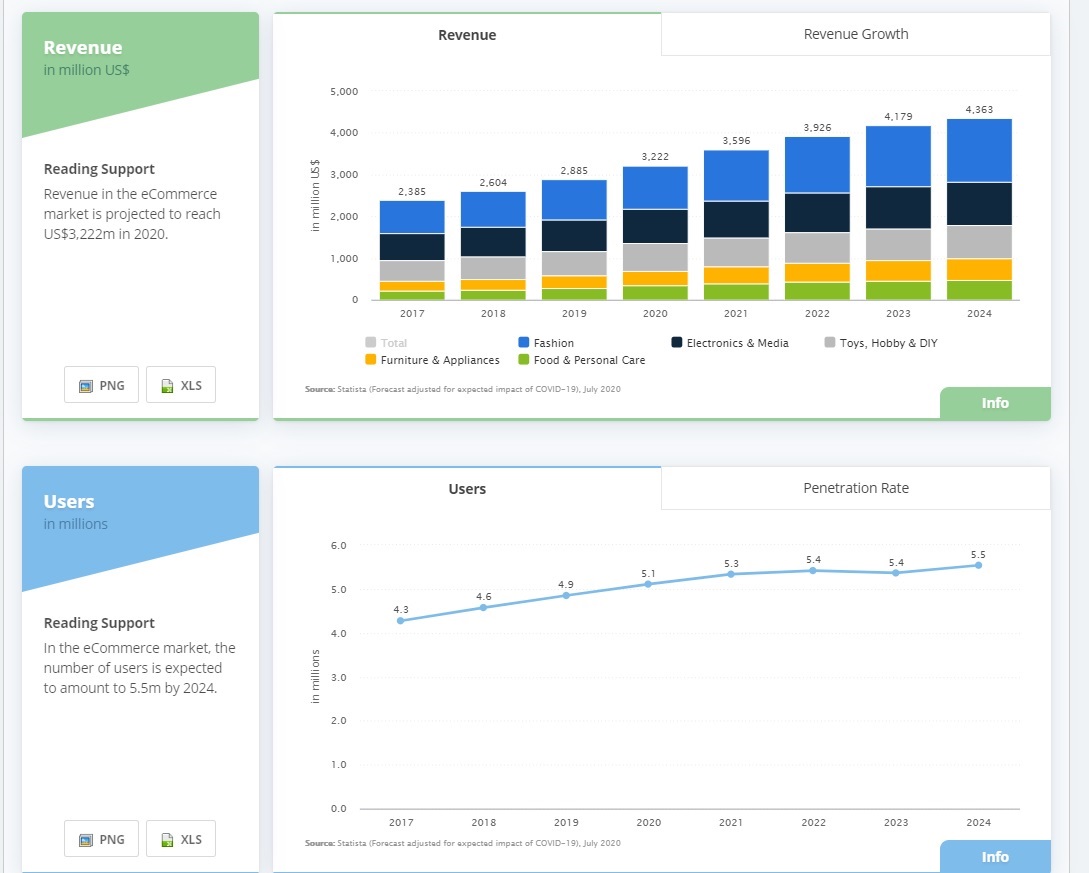Click the 2021 Electronics & Media bar segment
The image size is (1089, 873).
tap(735, 219)
